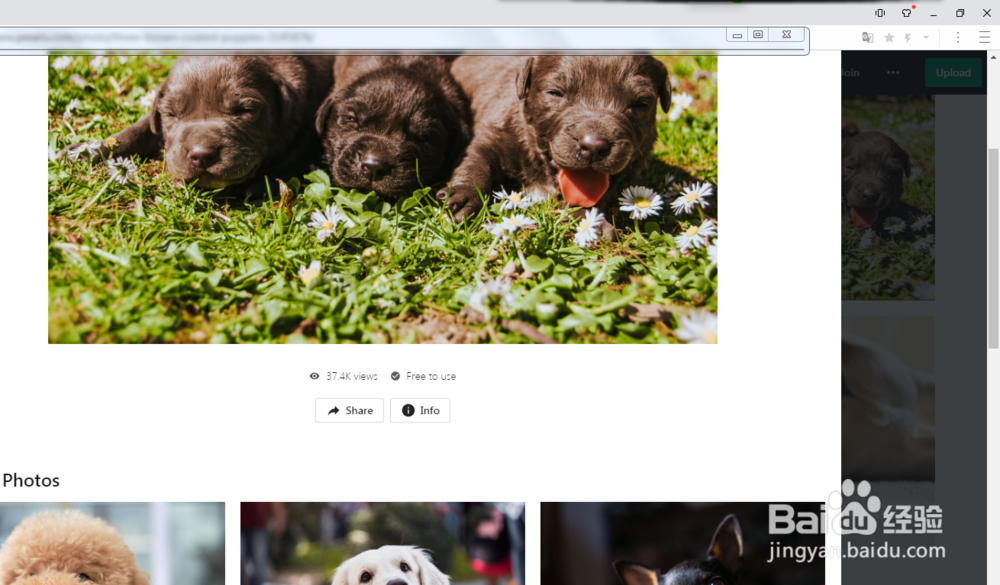
Task: Click the "Photos" section heading
Action: (31, 480)
